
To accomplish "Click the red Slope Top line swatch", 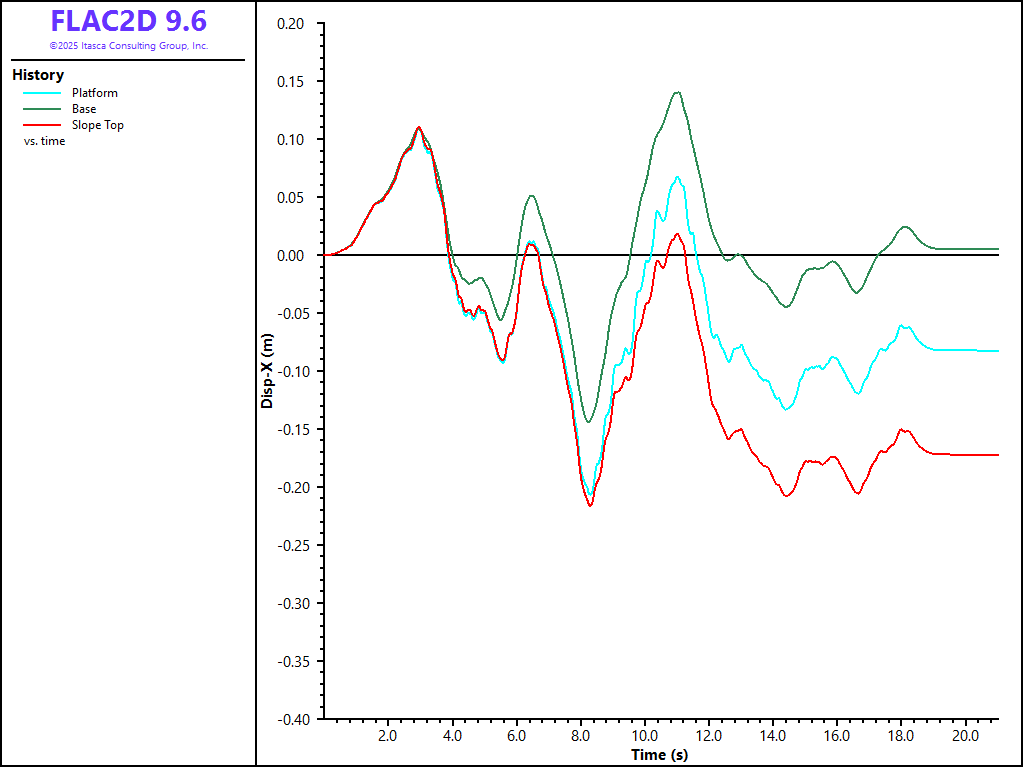I will click(x=42, y=125).
